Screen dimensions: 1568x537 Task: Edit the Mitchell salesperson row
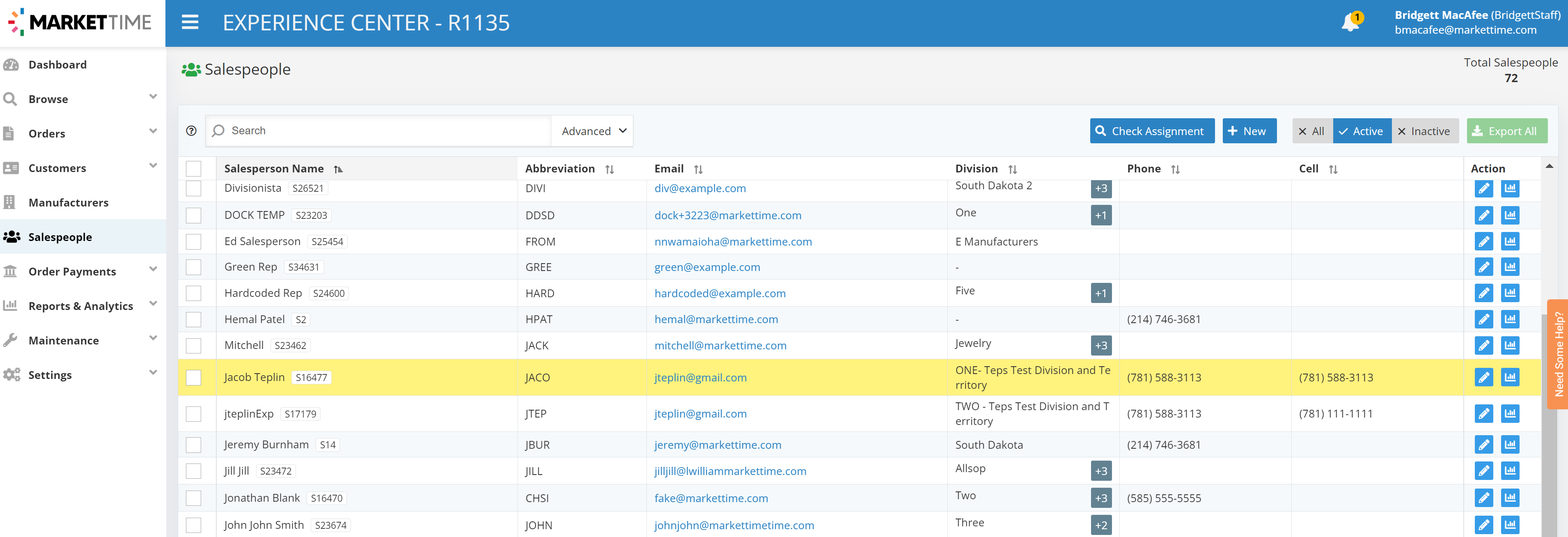[1484, 345]
